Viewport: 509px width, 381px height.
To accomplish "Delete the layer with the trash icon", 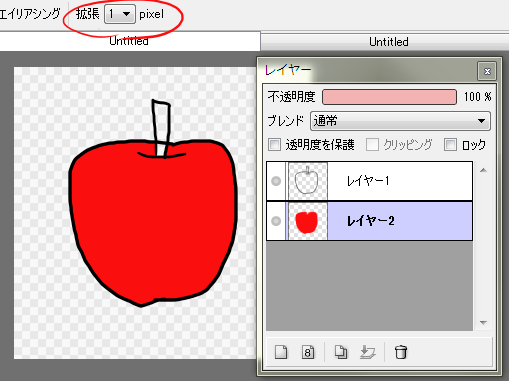I will (401, 352).
